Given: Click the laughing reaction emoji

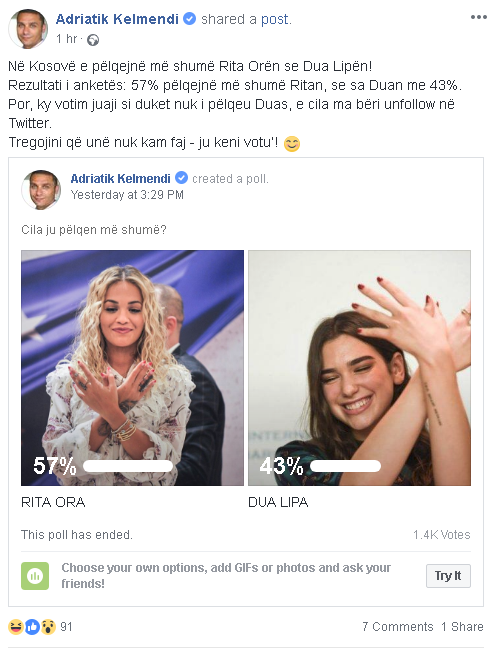Looking at the screenshot, I should point(16,627).
